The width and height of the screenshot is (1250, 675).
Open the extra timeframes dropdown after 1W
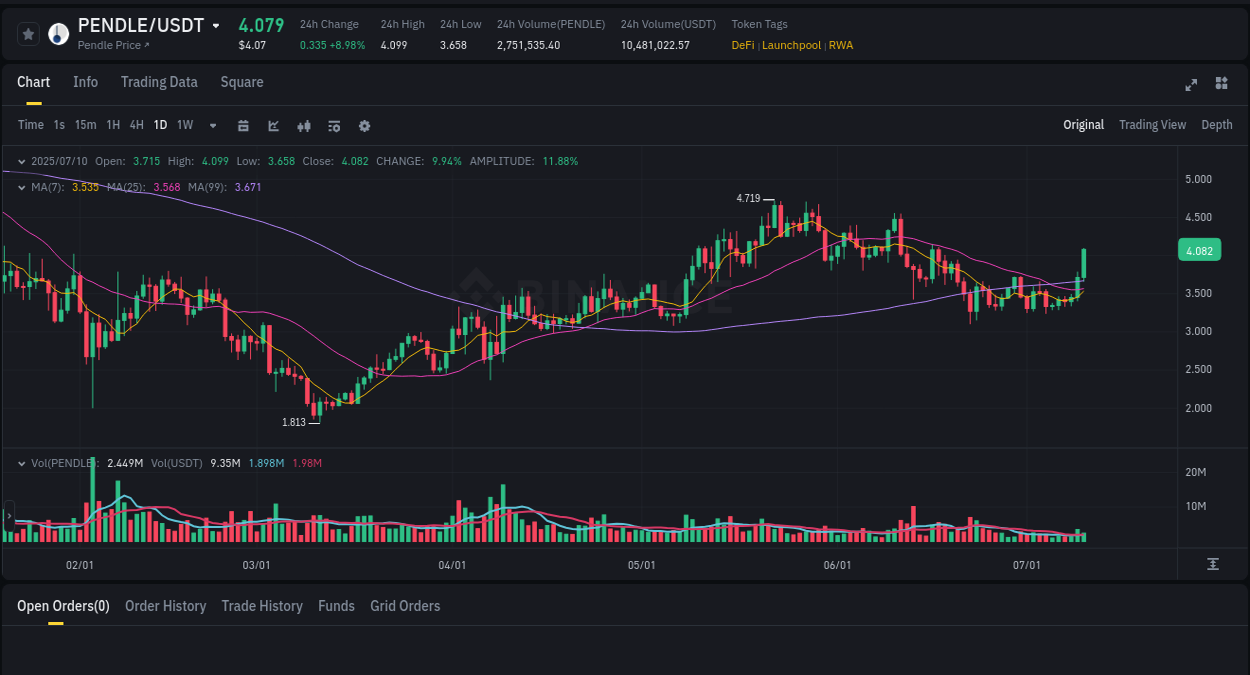point(212,125)
